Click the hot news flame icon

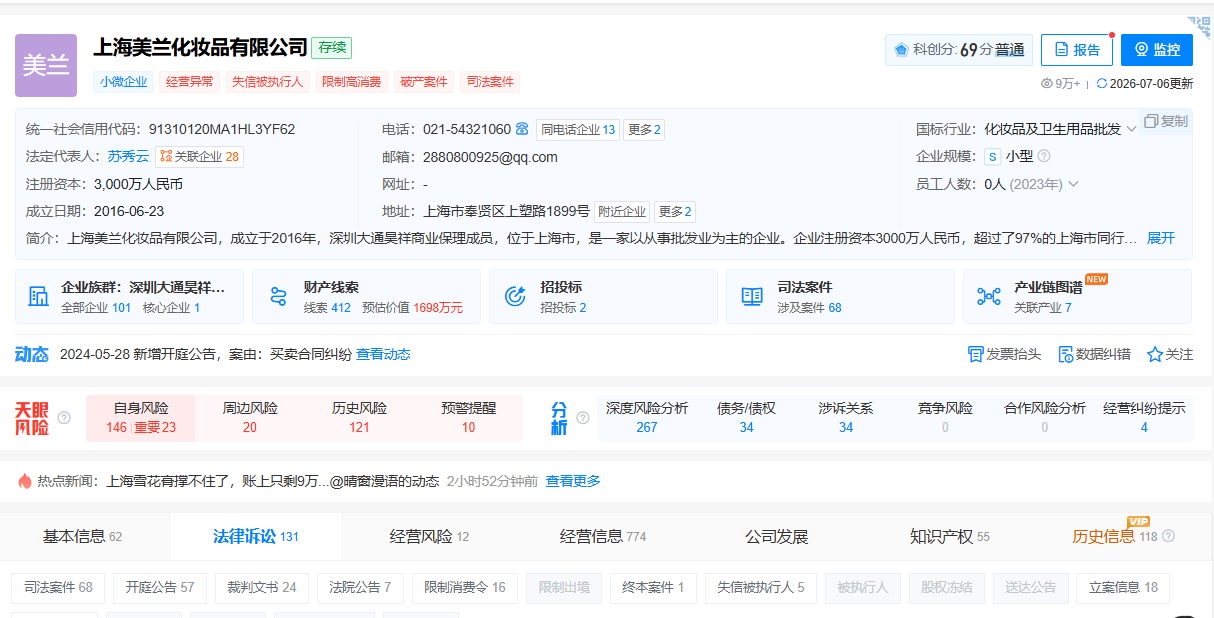tap(25, 481)
